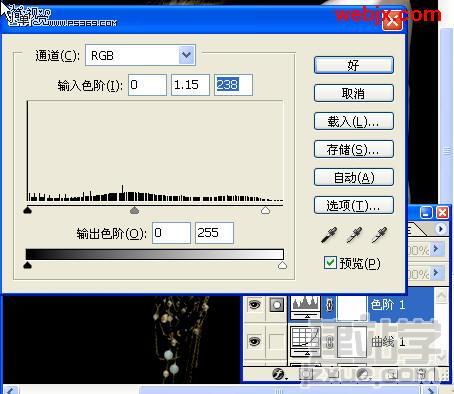
Task: Toggle the 预览 preview checkbox
Action: [330, 263]
